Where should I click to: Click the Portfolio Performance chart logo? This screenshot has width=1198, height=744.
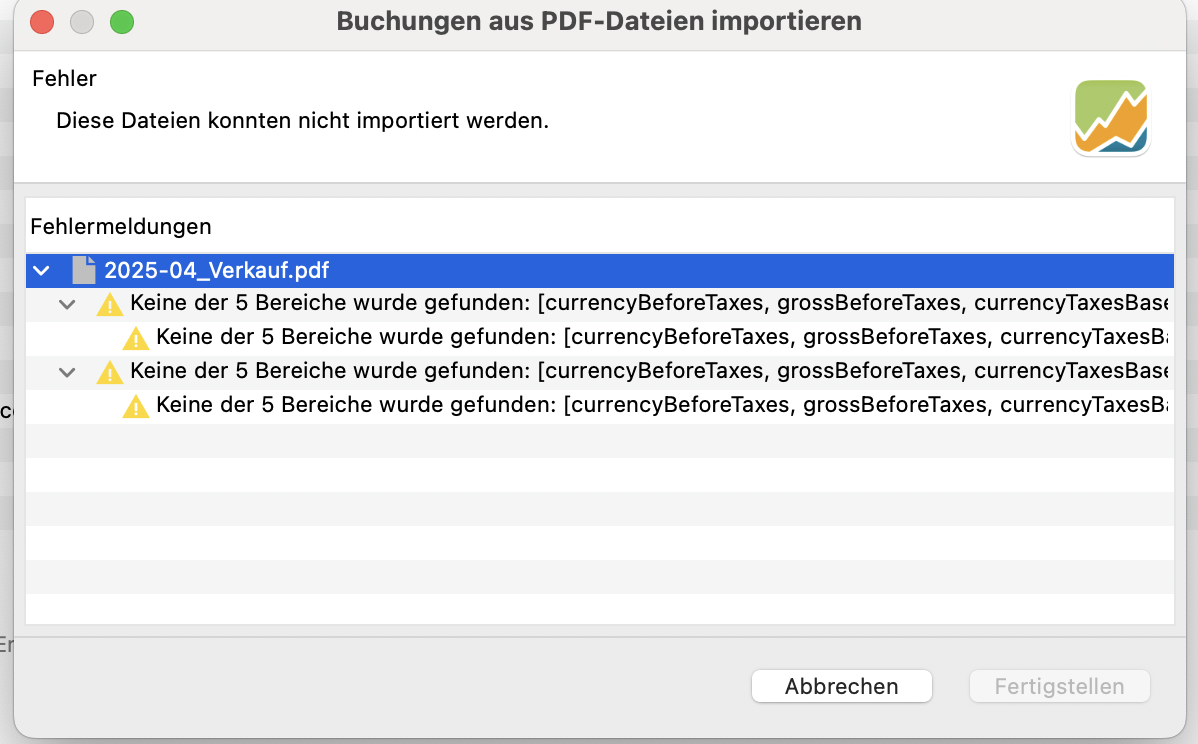click(1111, 118)
